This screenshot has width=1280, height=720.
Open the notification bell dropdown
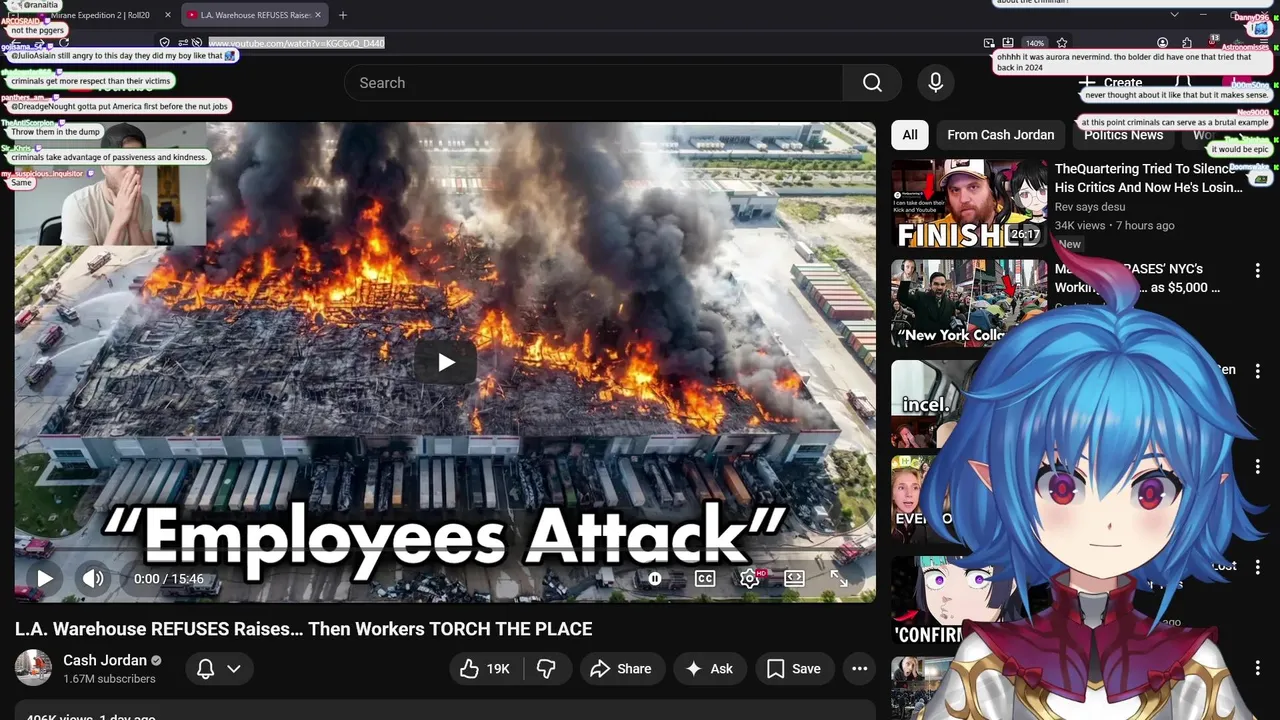[218, 669]
